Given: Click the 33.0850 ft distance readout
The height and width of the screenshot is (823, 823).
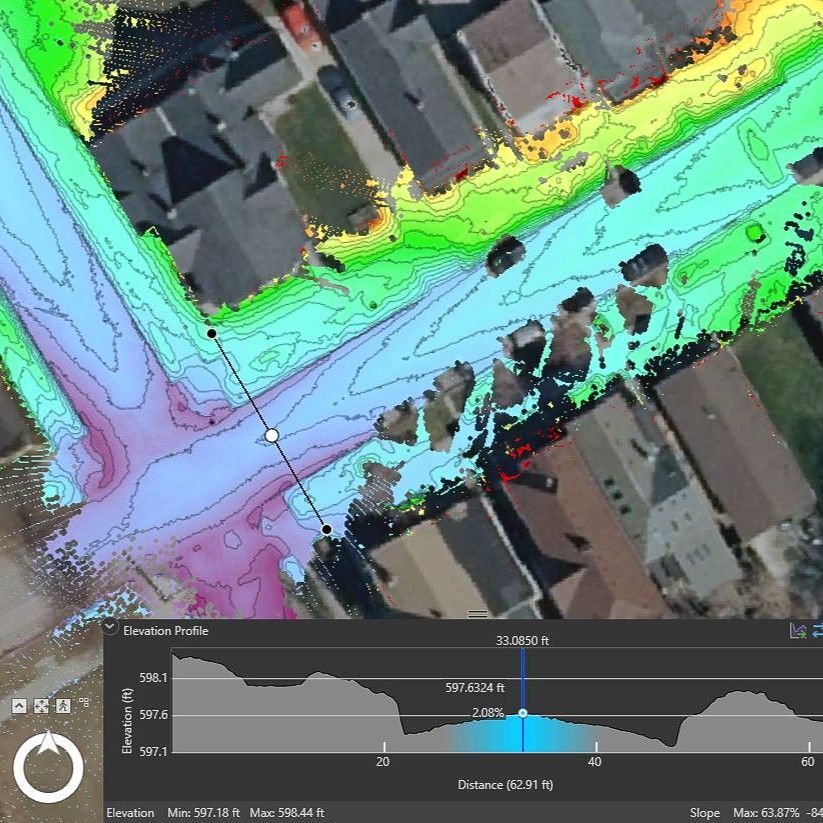Looking at the screenshot, I should point(523,641).
